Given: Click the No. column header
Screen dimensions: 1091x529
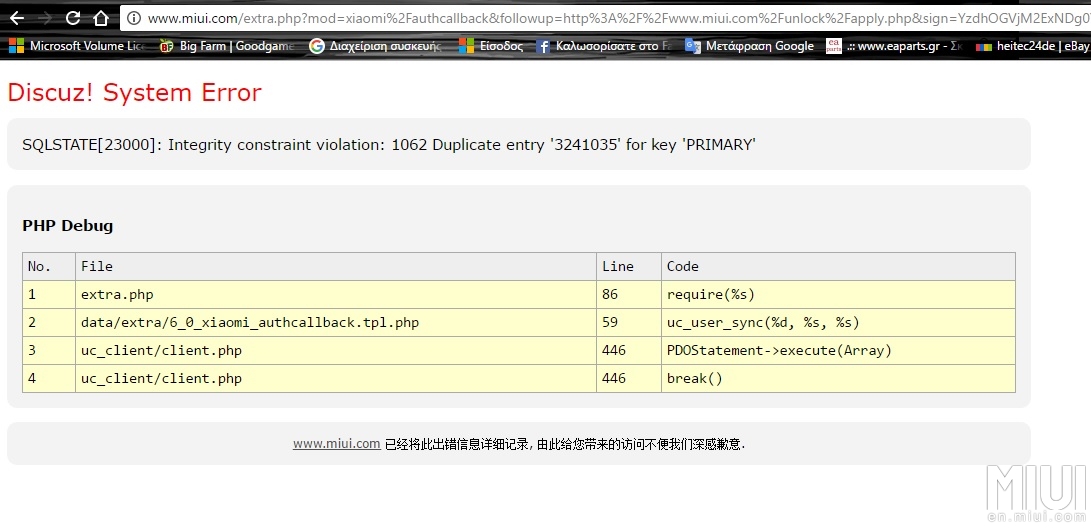Looking at the screenshot, I should tap(49, 267).
